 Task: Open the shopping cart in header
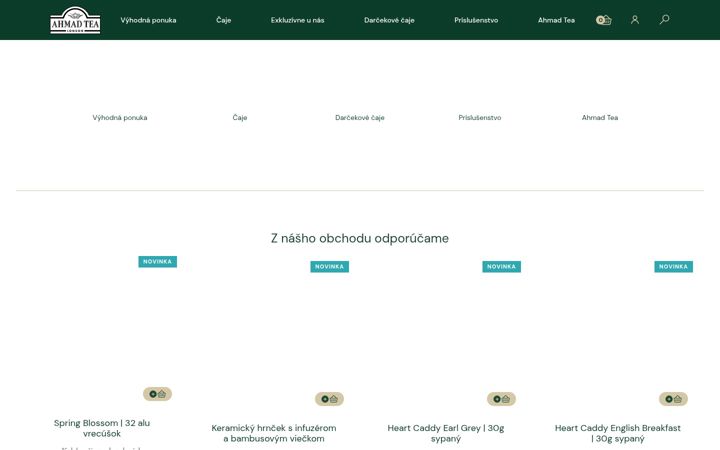pyautogui.click(x=603, y=20)
